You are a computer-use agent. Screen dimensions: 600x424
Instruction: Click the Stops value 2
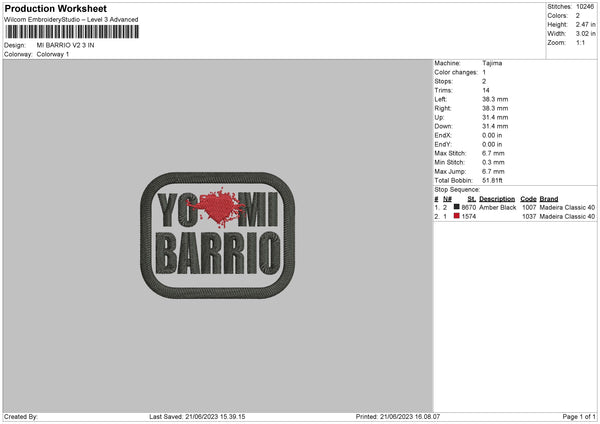[484, 81]
